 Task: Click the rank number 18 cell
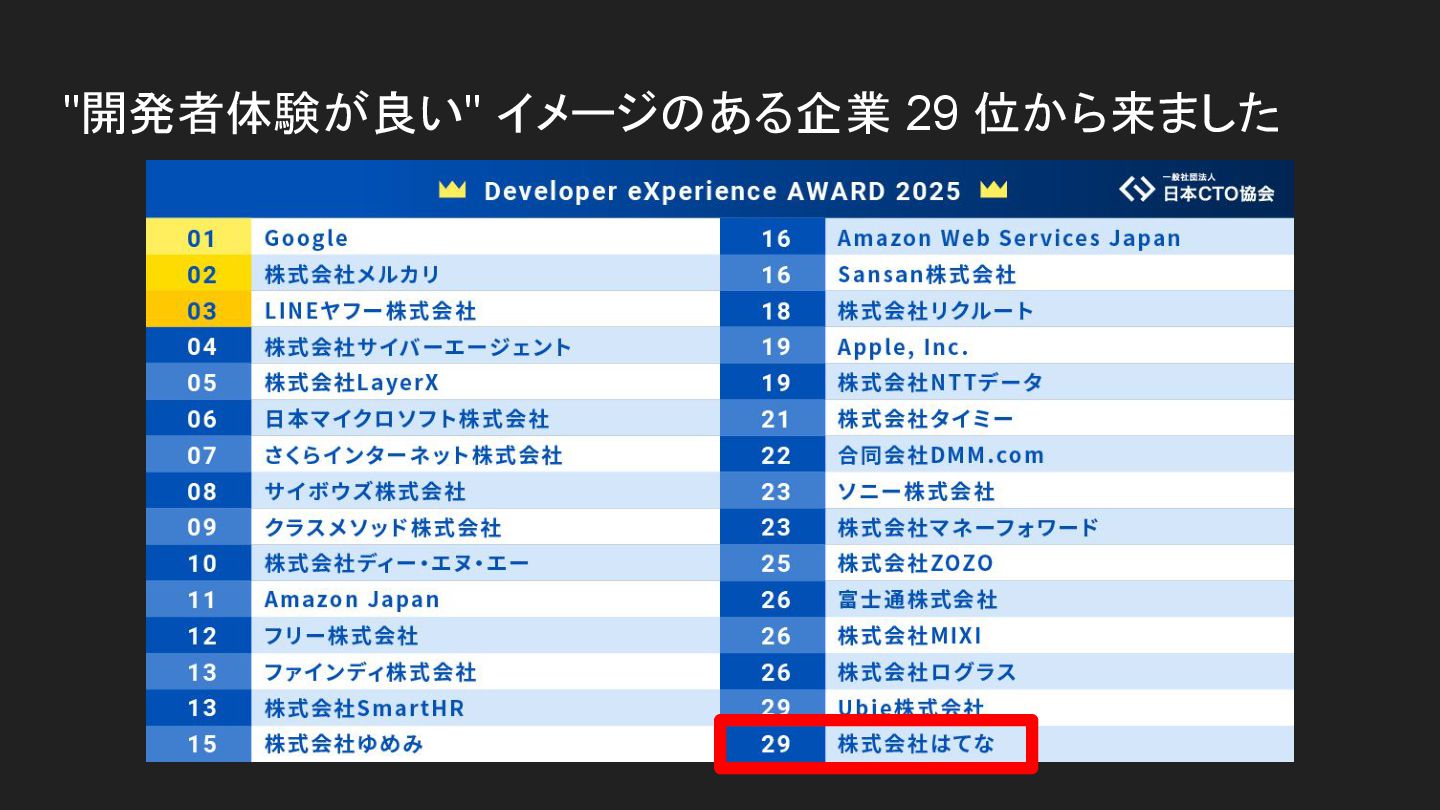pyautogui.click(x=772, y=309)
